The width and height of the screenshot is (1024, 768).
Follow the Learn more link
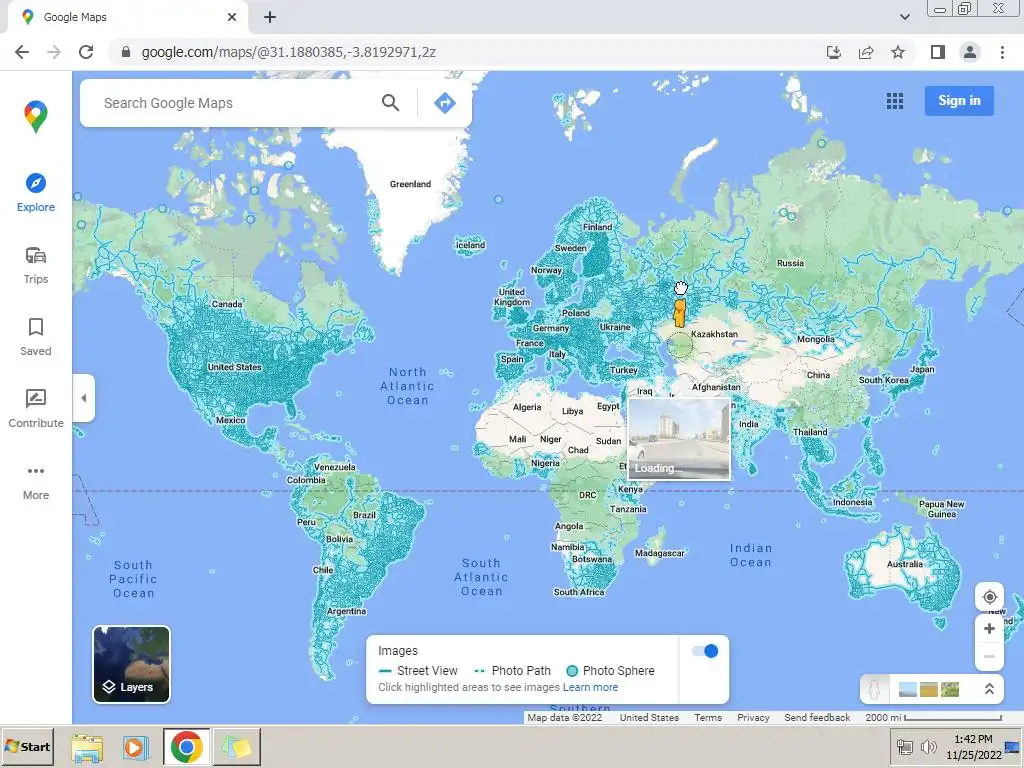(590, 687)
